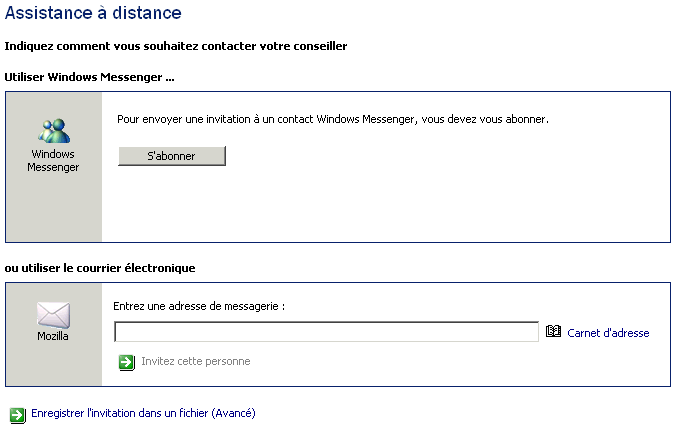Screen dimensions: 683x432
Task: Click green arrow beside Enregistrer l'invitation
Action: [x=17, y=415]
